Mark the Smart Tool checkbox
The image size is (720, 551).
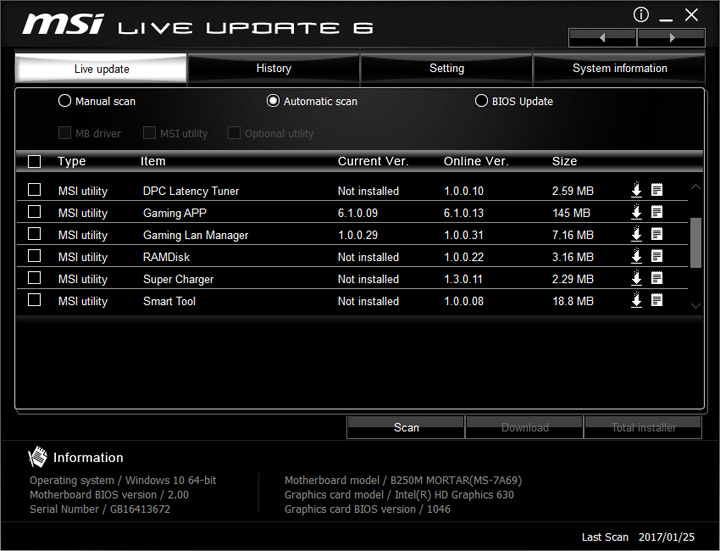pos(34,300)
